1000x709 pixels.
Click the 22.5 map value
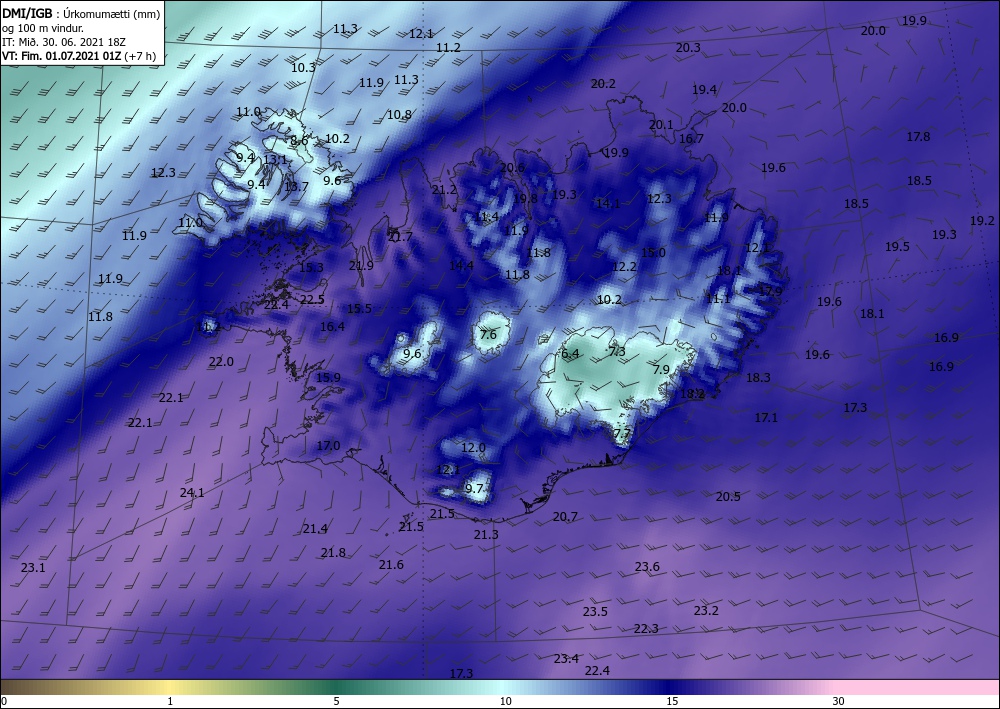click(x=312, y=300)
